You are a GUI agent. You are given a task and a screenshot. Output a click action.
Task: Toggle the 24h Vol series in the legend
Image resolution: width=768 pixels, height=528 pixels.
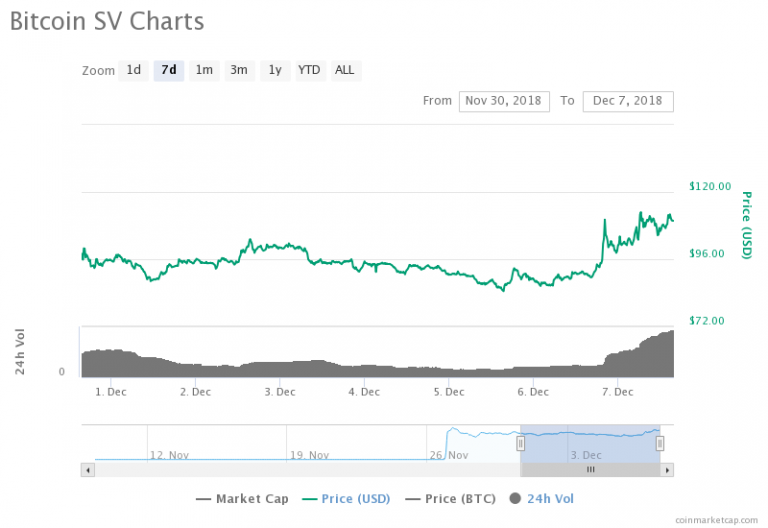(542, 499)
